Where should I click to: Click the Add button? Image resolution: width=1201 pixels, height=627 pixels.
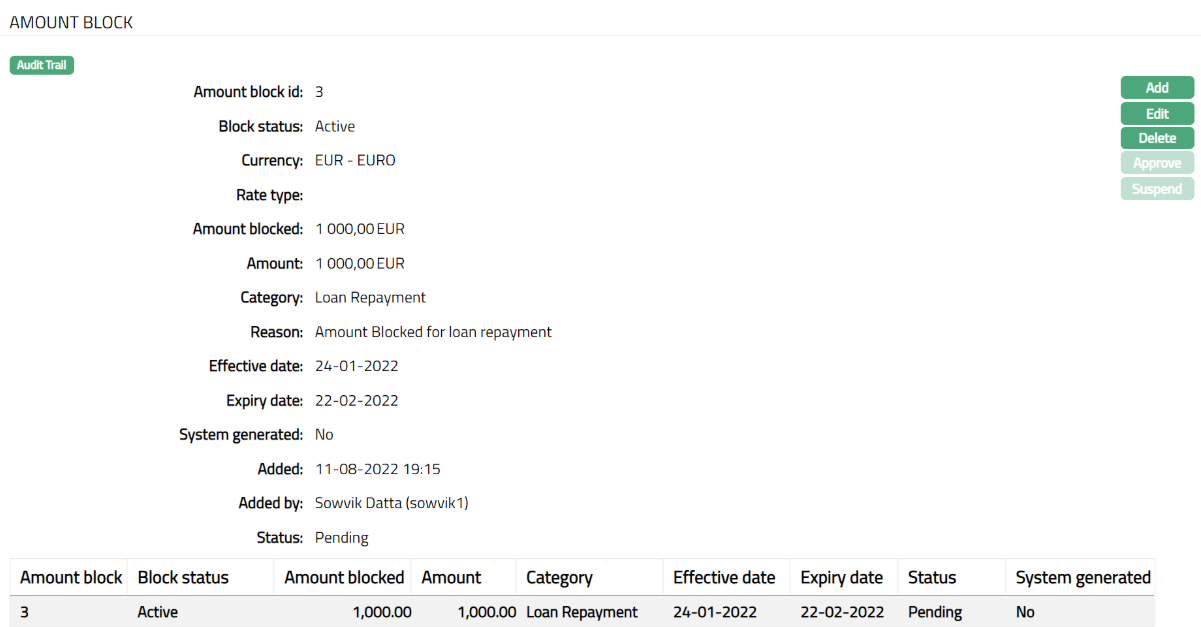click(x=1157, y=88)
